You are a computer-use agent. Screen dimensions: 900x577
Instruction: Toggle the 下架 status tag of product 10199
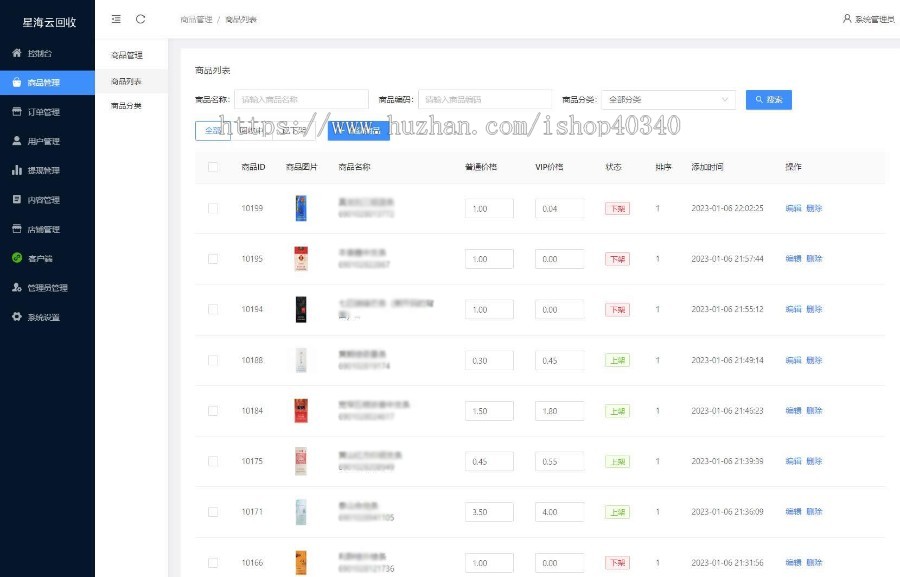(x=618, y=208)
